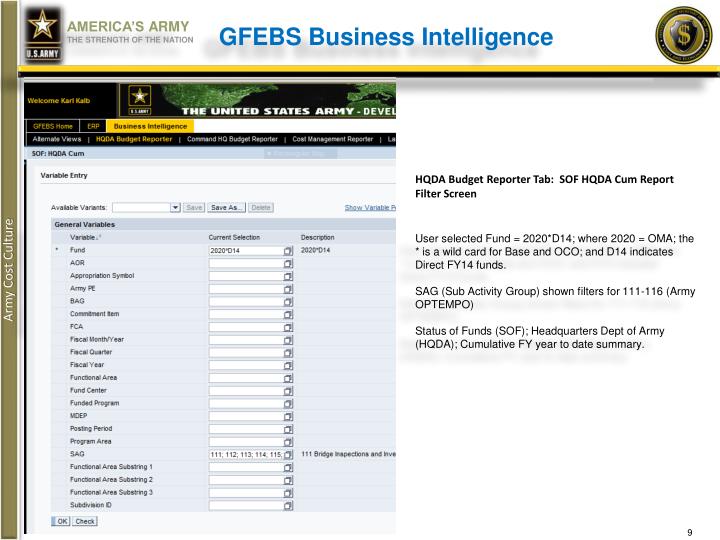720x540 pixels.
Task: Open Cost Management Reporter menu item
Action: tap(332, 139)
